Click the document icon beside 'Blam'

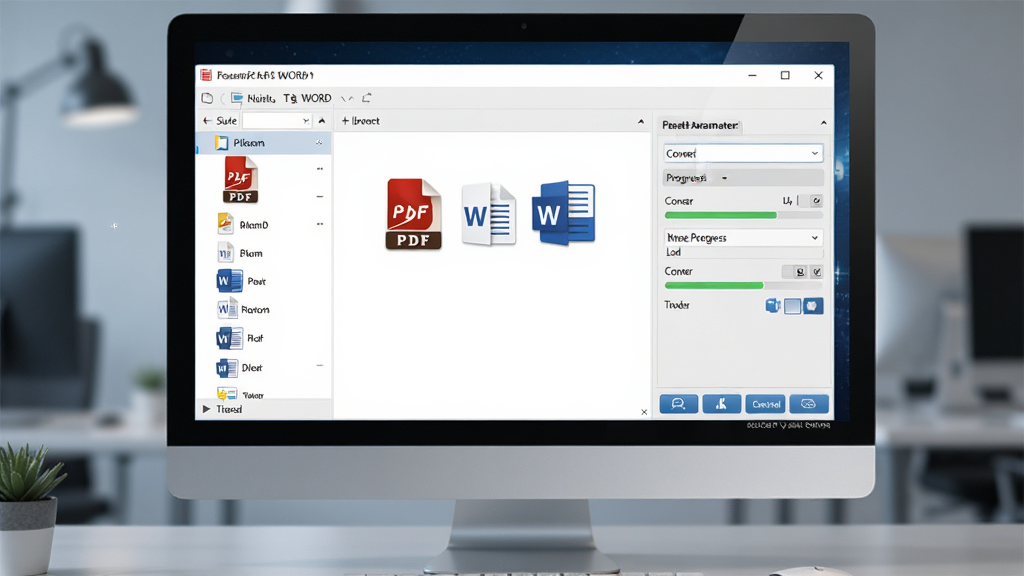(225, 253)
